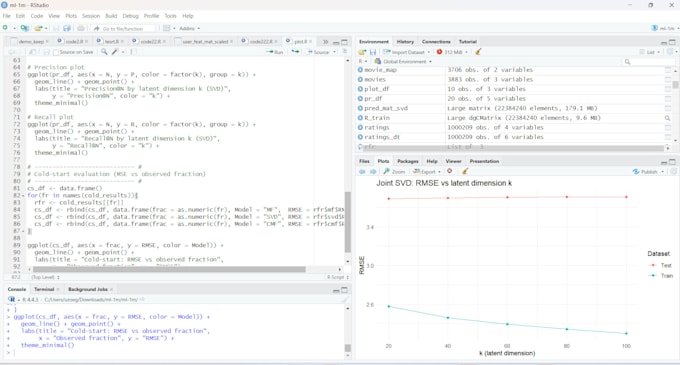Click the code tools magic wand icon

point(114,52)
